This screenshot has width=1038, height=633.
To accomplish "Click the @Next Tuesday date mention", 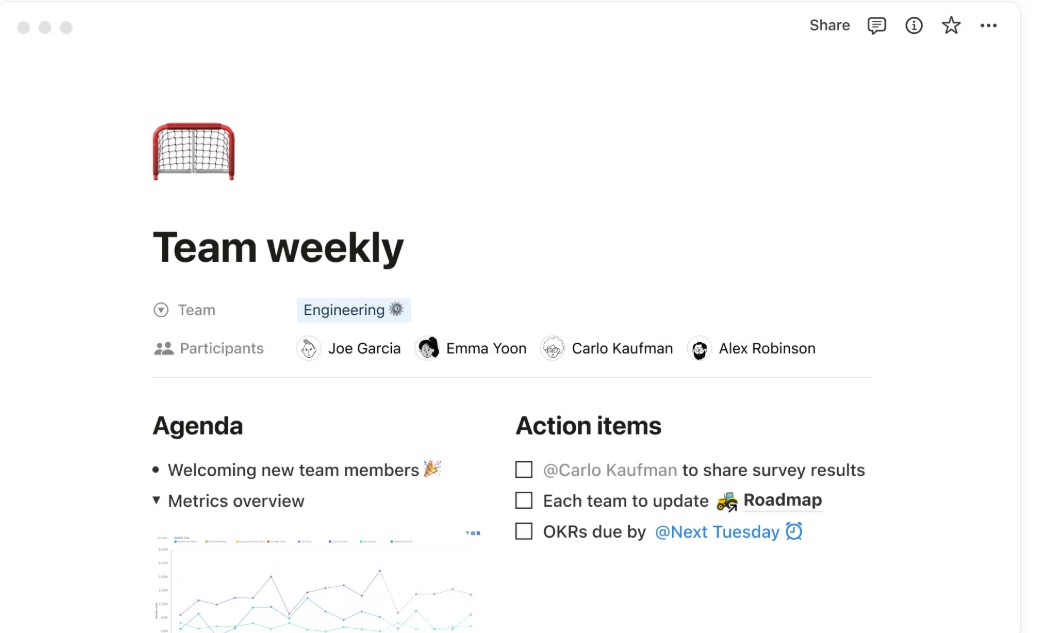I will pos(716,532).
